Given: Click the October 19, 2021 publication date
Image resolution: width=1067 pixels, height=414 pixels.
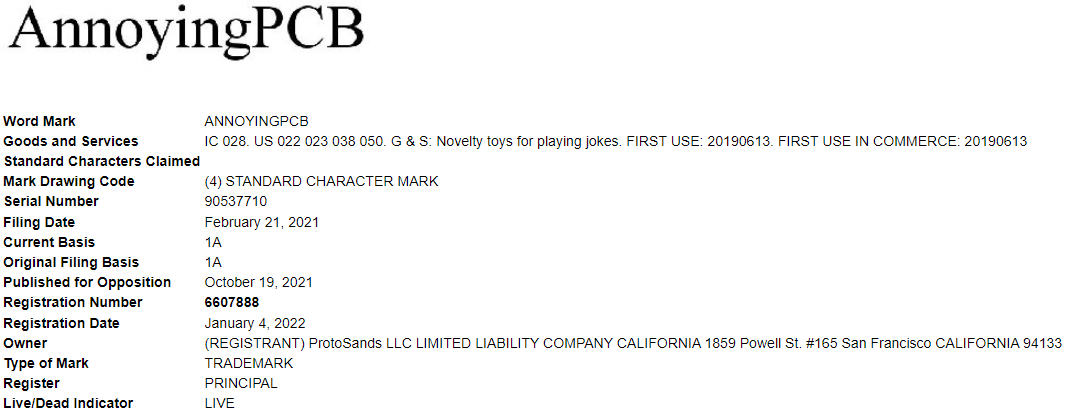Looking at the screenshot, I should tap(258, 282).
